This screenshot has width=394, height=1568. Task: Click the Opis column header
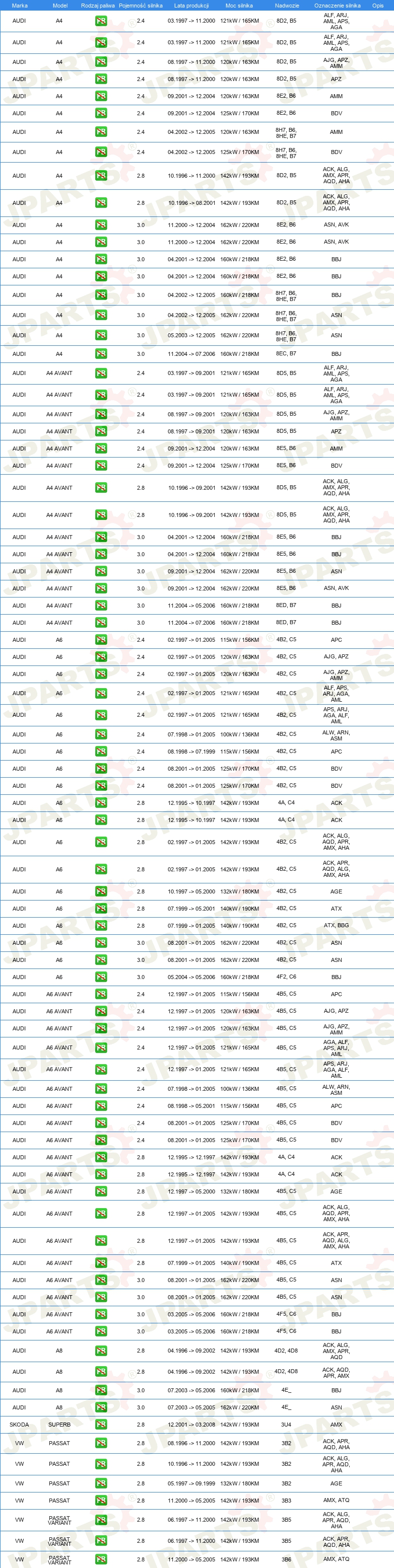[378, 6]
